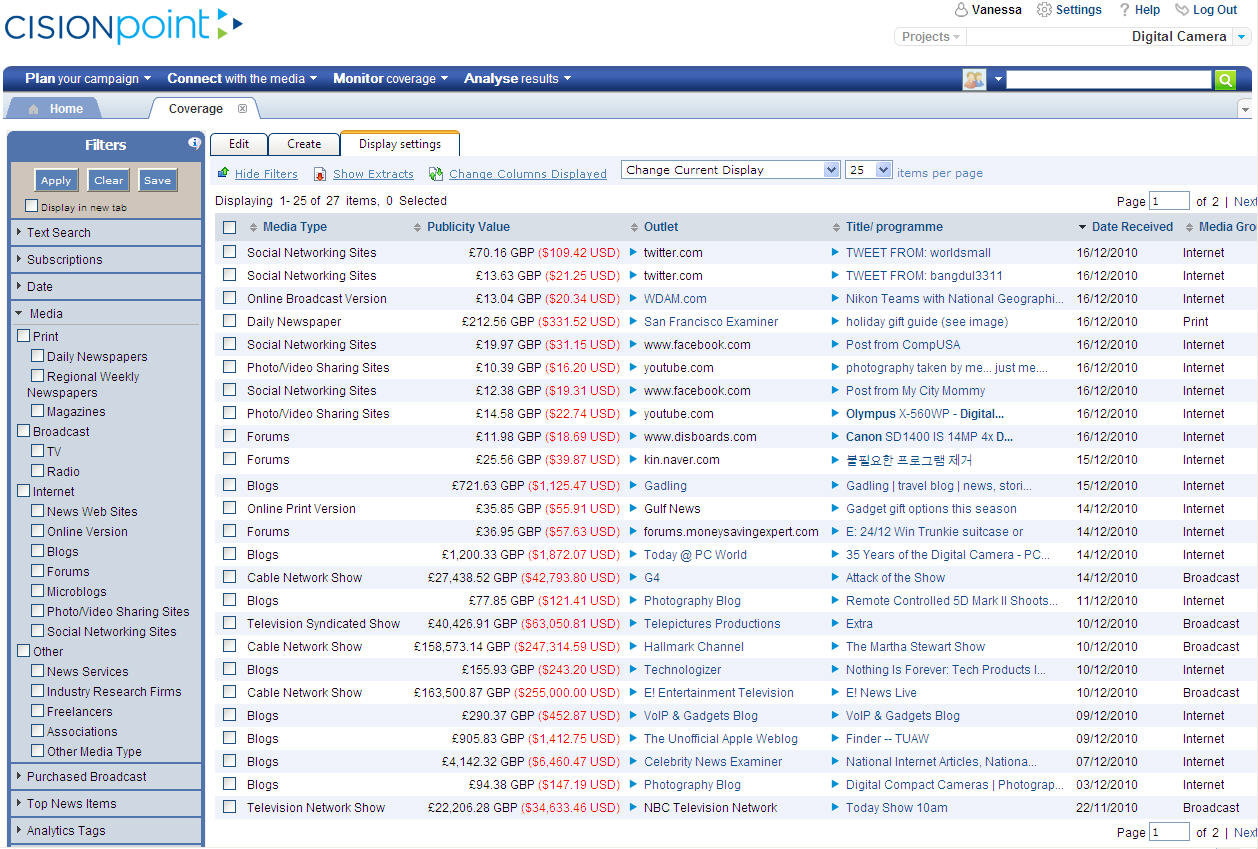Click the Filters panel info icon
Image resolution: width=1258 pixels, height=849 pixels.
[x=194, y=144]
